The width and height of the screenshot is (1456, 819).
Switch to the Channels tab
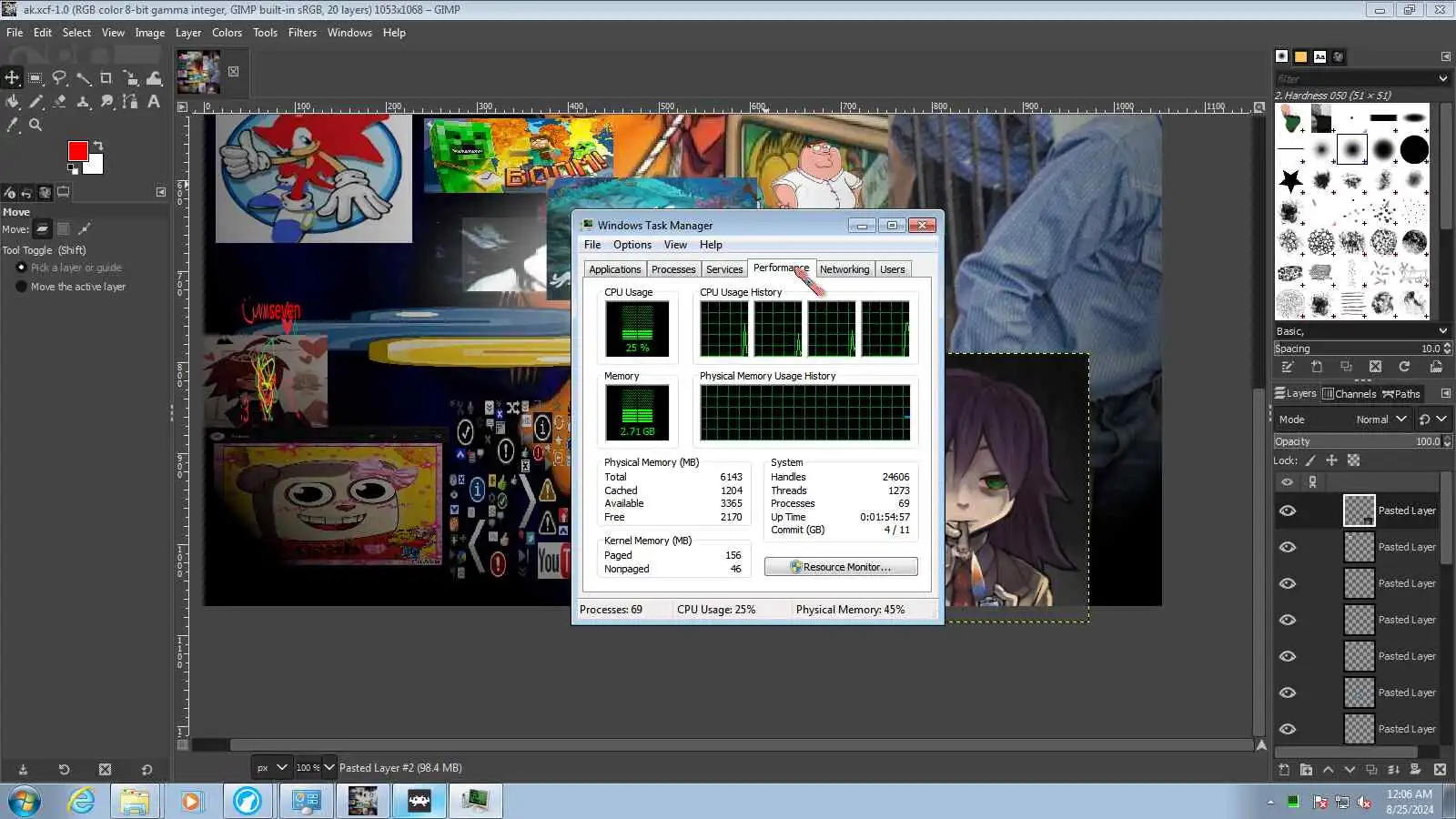coord(1349,394)
